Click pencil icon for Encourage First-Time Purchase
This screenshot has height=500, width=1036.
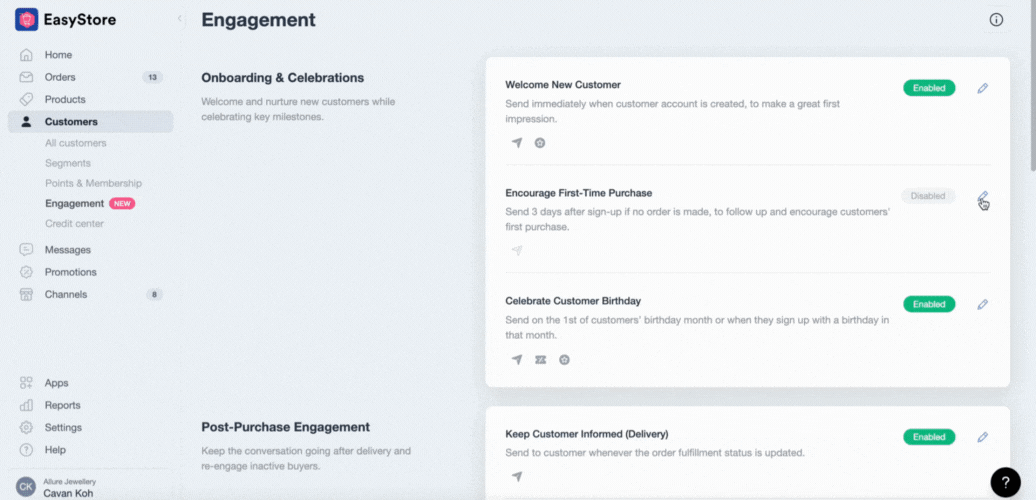tap(982, 196)
